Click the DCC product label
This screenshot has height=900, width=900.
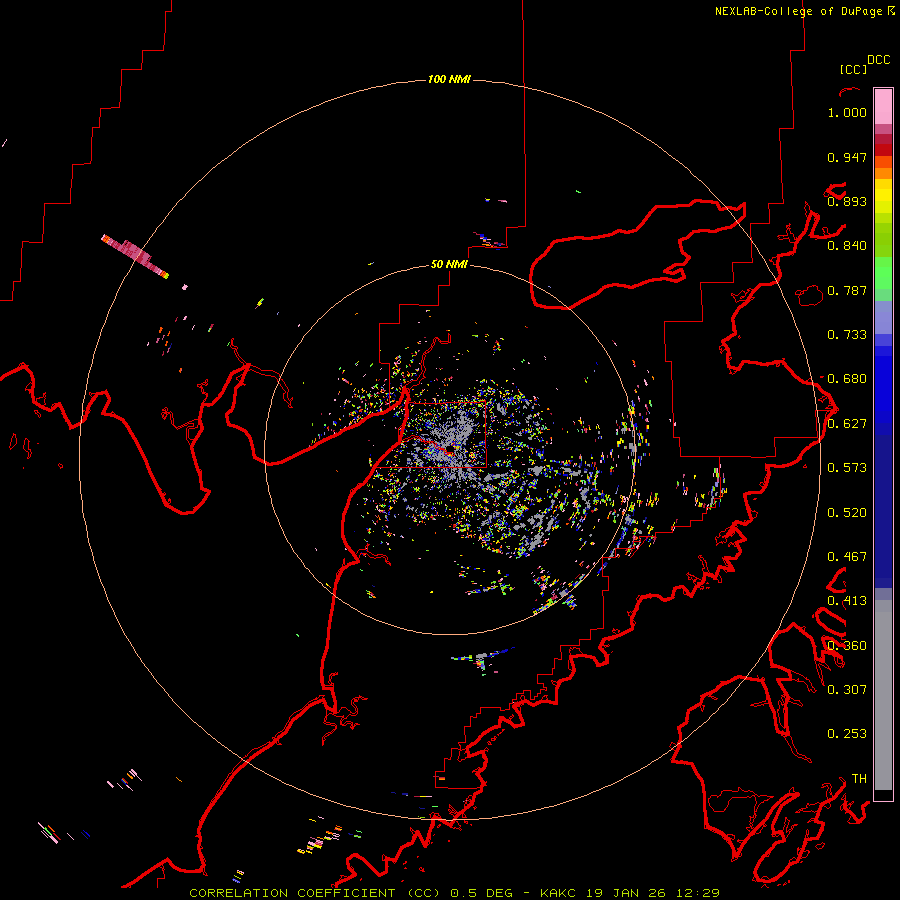pos(879,60)
